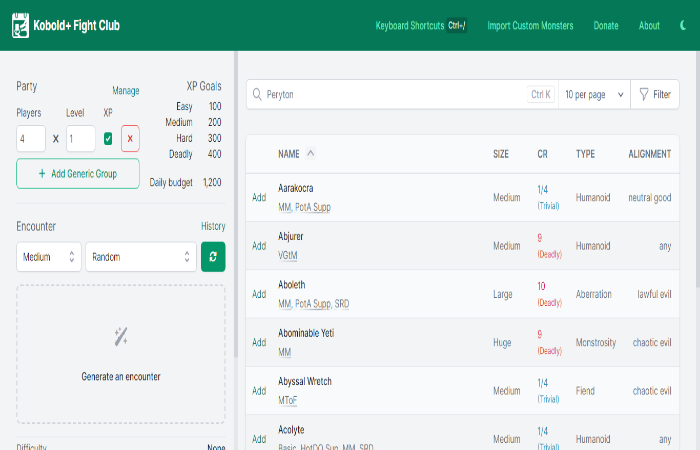The height and width of the screenshot is (450, 700).
Task: Click the CR column header
Action: [542, 154]
